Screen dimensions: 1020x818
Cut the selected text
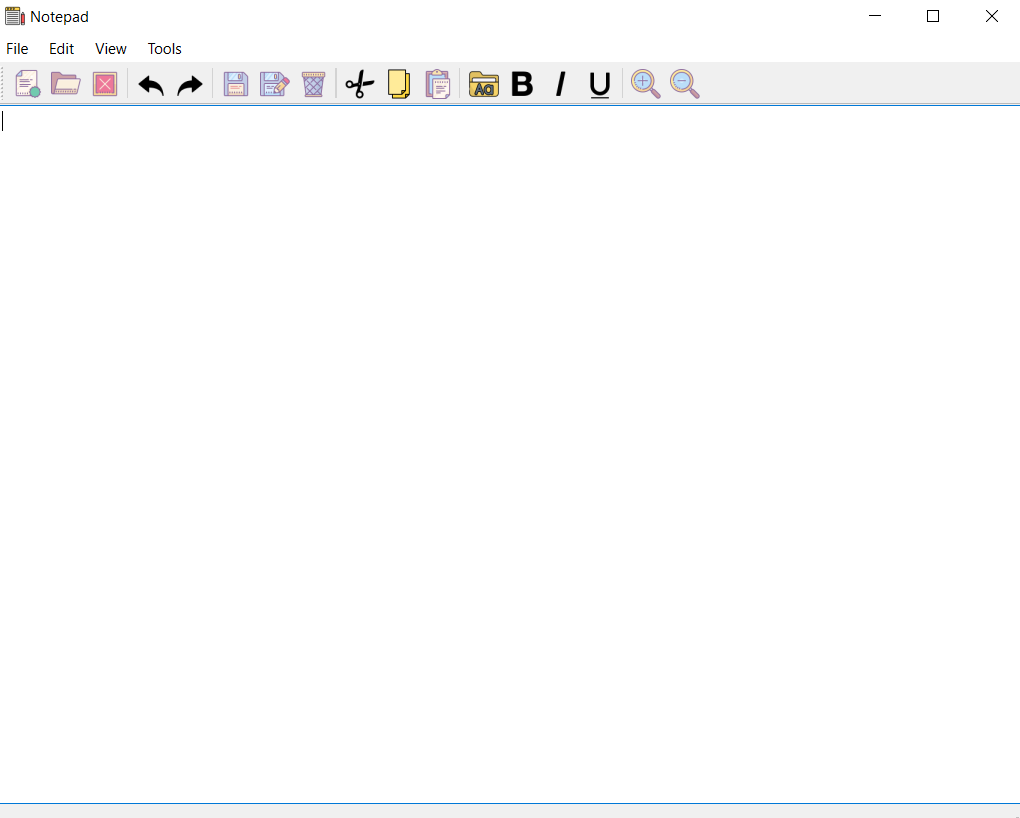[358, 84]
